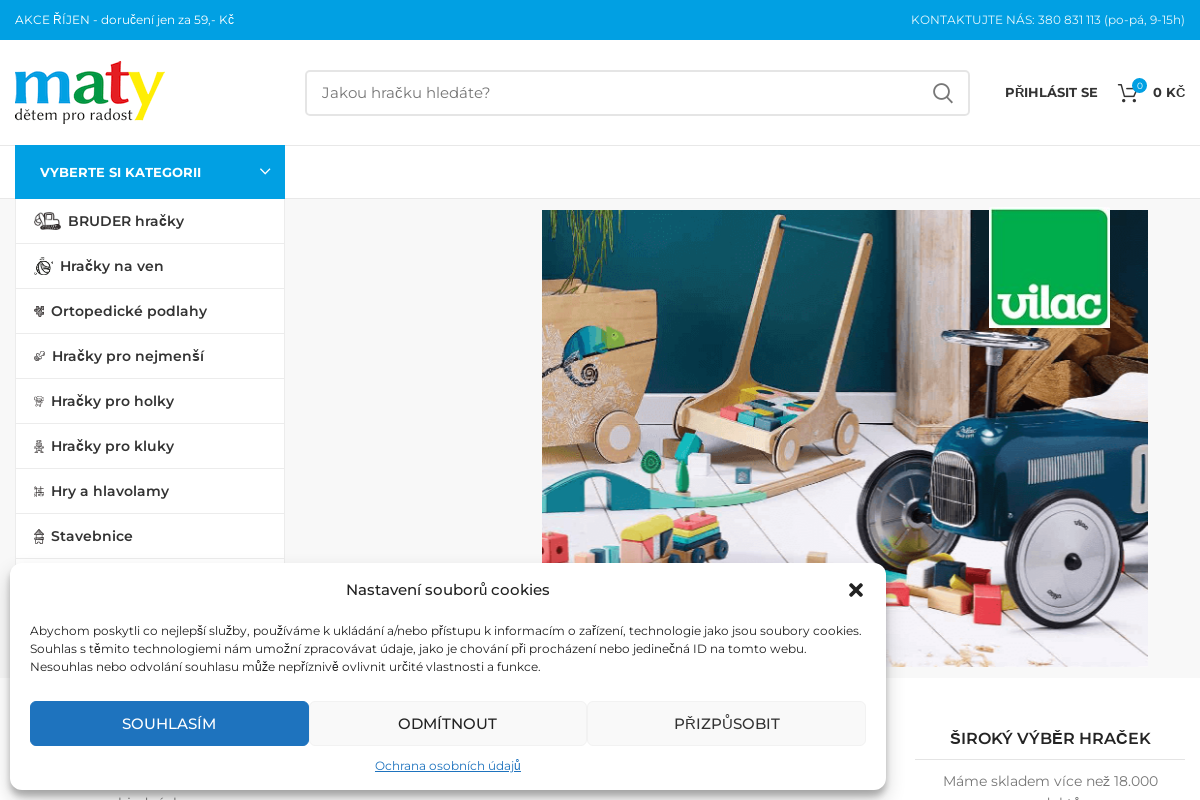1200x800 pixels.
Task: Click chevron arrow on category menu header
Action: [265, 172]
